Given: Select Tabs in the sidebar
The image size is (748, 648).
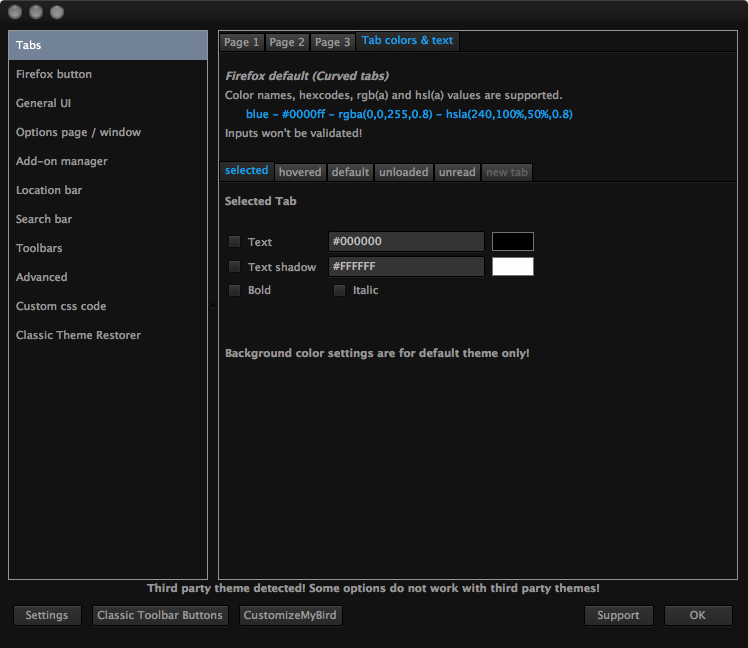Looking at the screenshot, I should click(x=108, y=45).
